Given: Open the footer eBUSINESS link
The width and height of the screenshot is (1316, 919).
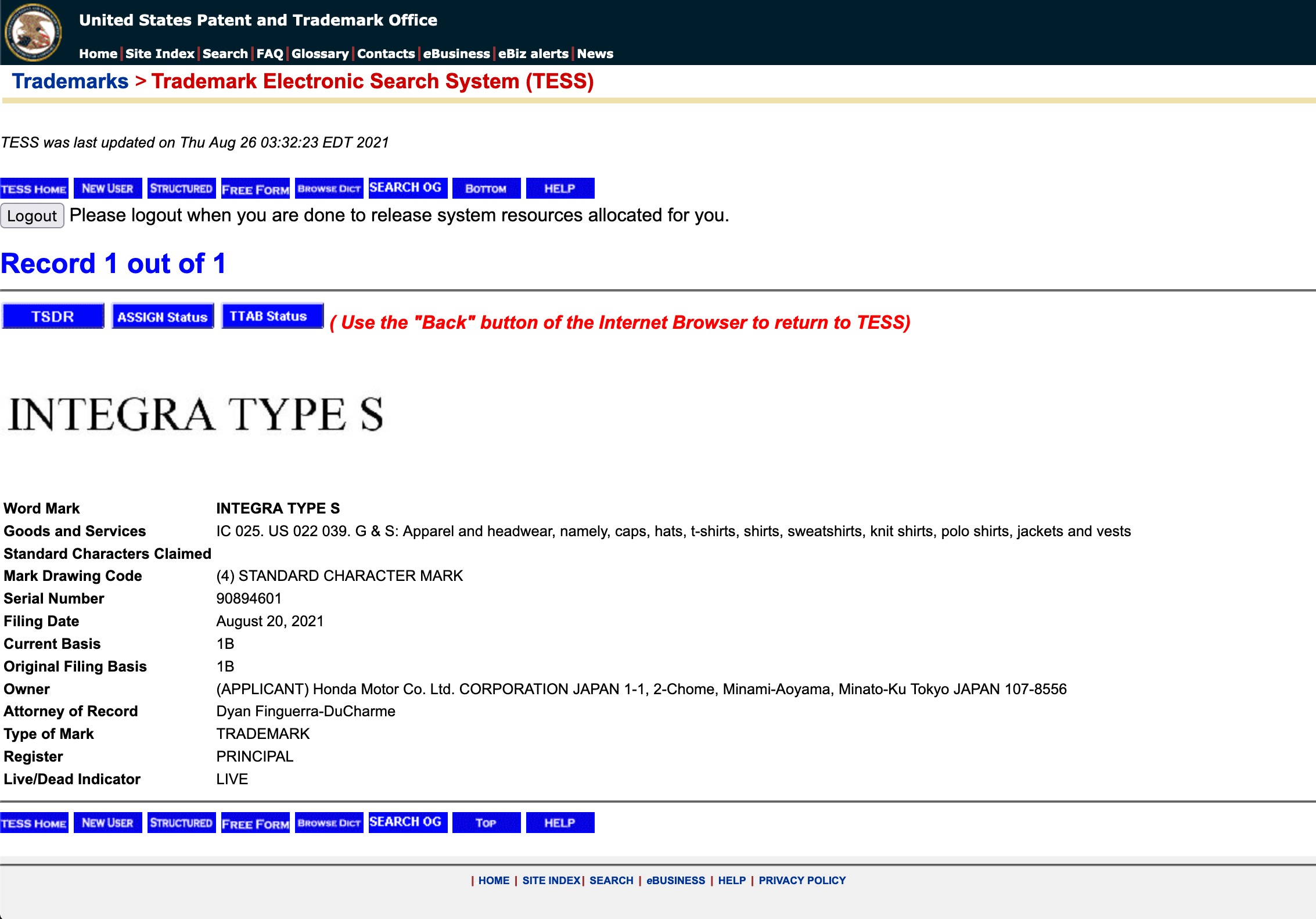Looking at the screenshot, I should click(x=676, y=881).
